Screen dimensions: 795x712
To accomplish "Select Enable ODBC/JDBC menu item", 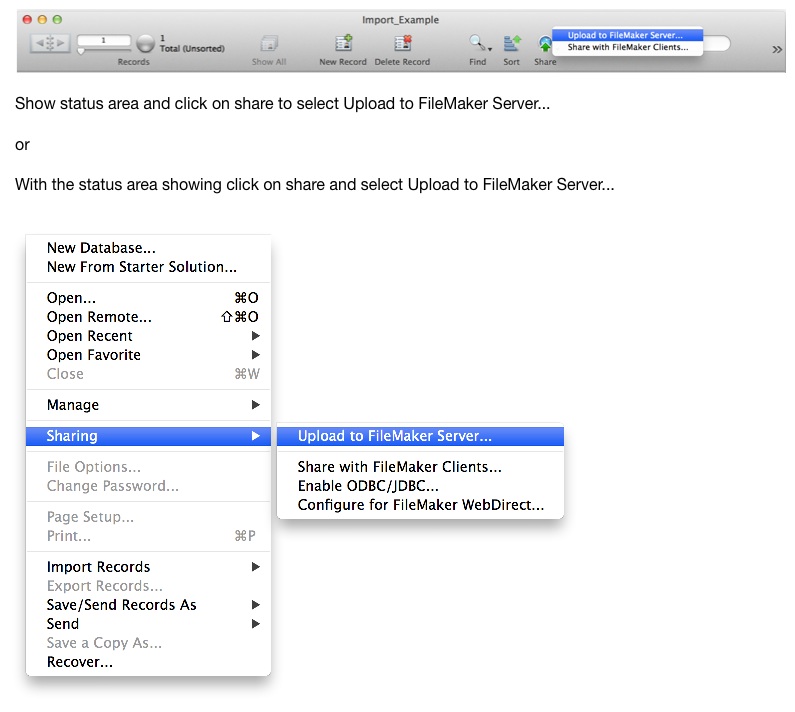I will coord(368,486).
